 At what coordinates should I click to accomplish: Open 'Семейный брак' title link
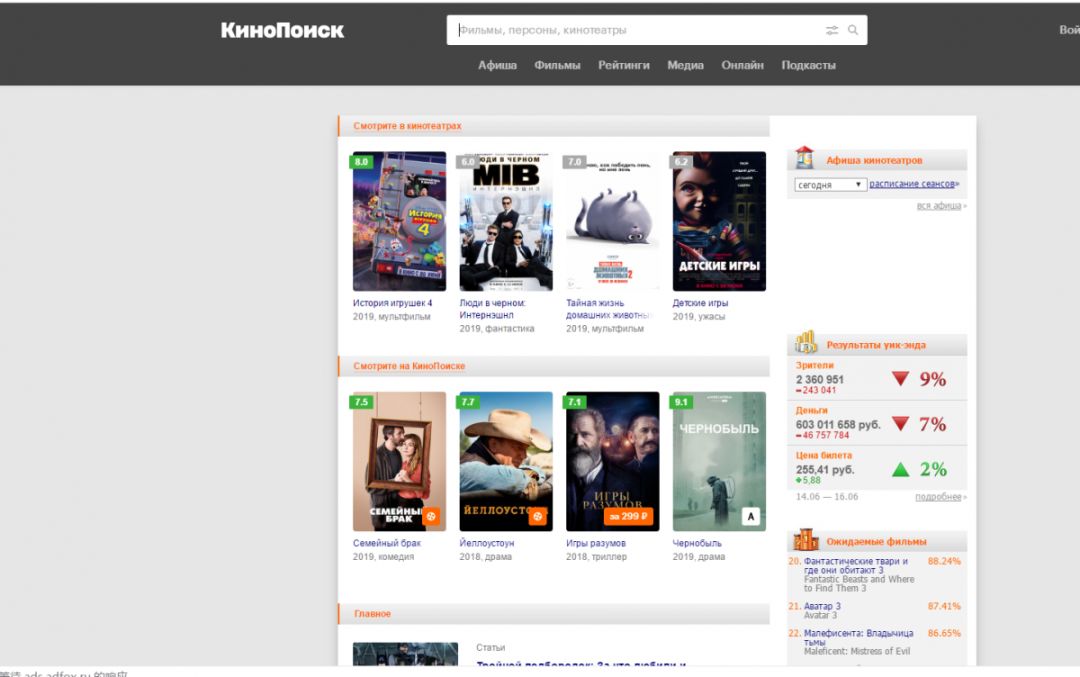tap(386, 543)
